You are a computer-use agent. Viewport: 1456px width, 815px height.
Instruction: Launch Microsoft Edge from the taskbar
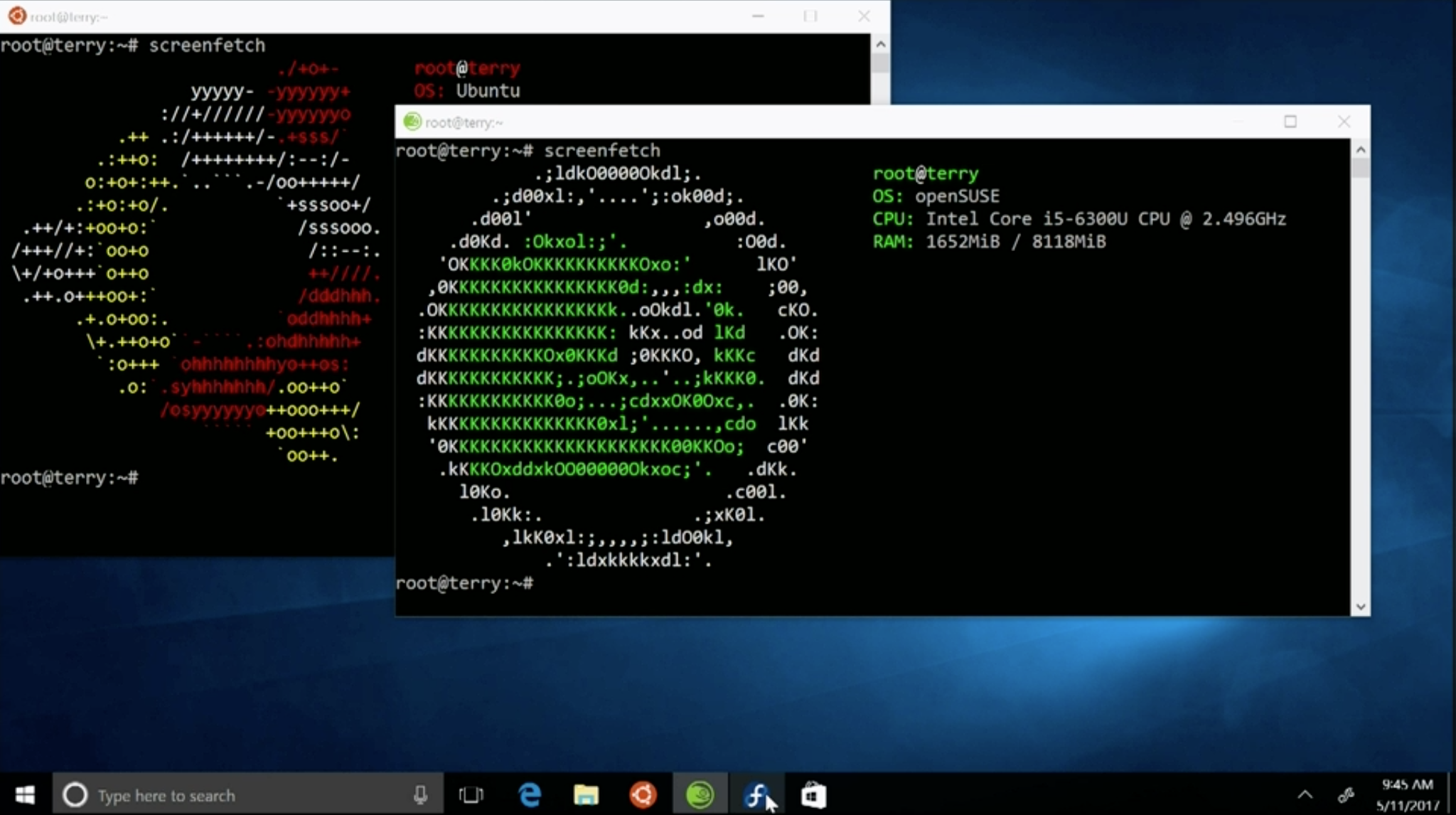pos(530,794)
